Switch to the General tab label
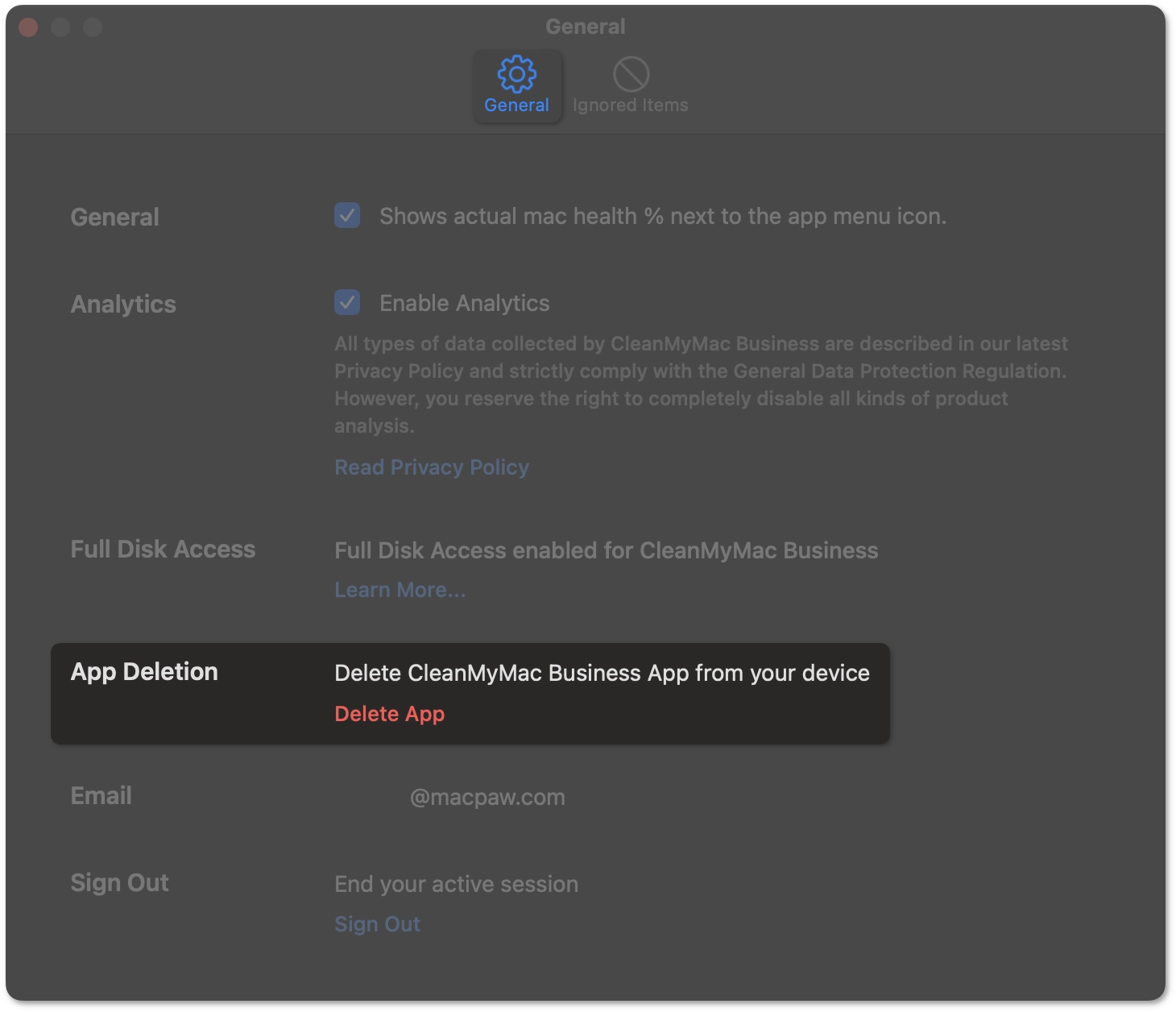Screen dimensions: 1176x1012 click(x=516, y=106)
